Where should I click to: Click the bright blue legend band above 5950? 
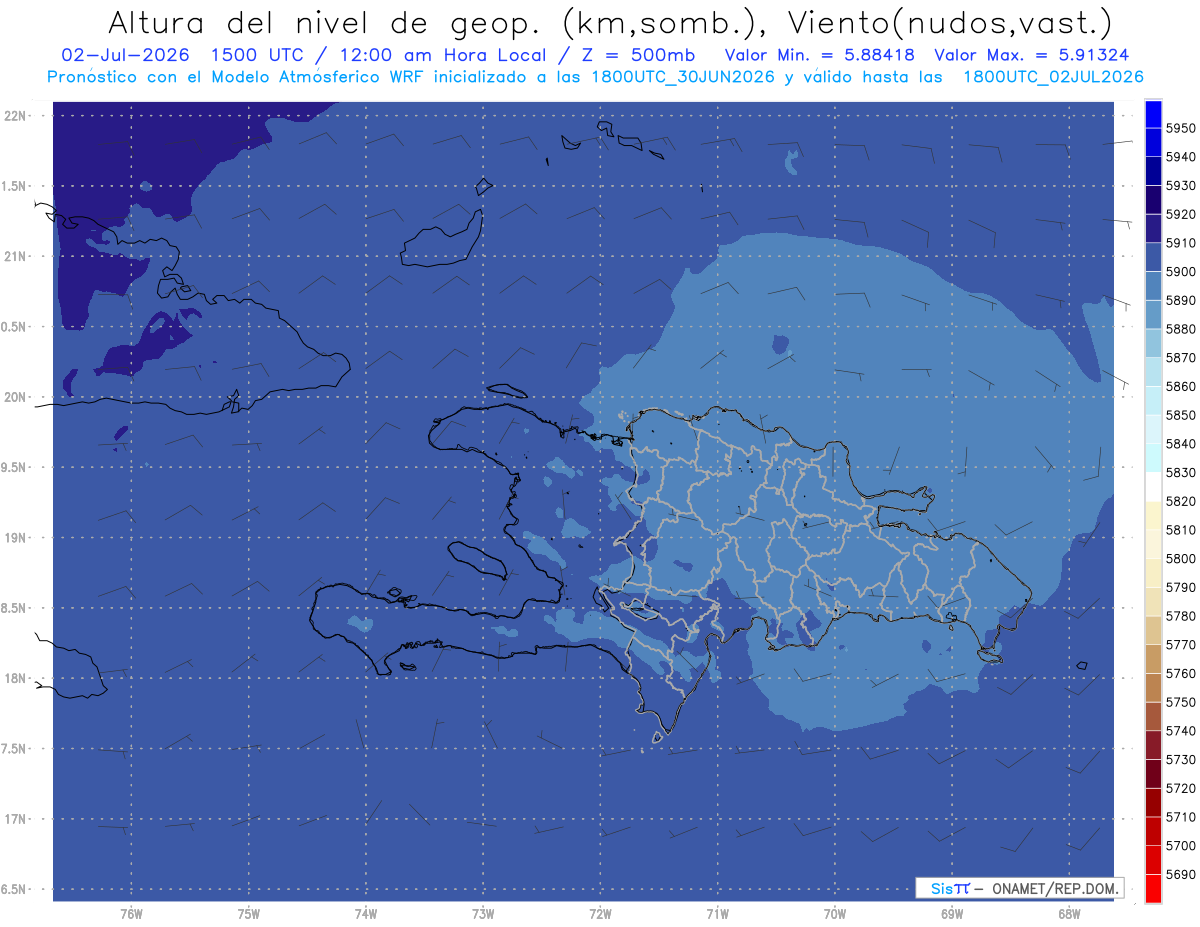(1153, 114)
